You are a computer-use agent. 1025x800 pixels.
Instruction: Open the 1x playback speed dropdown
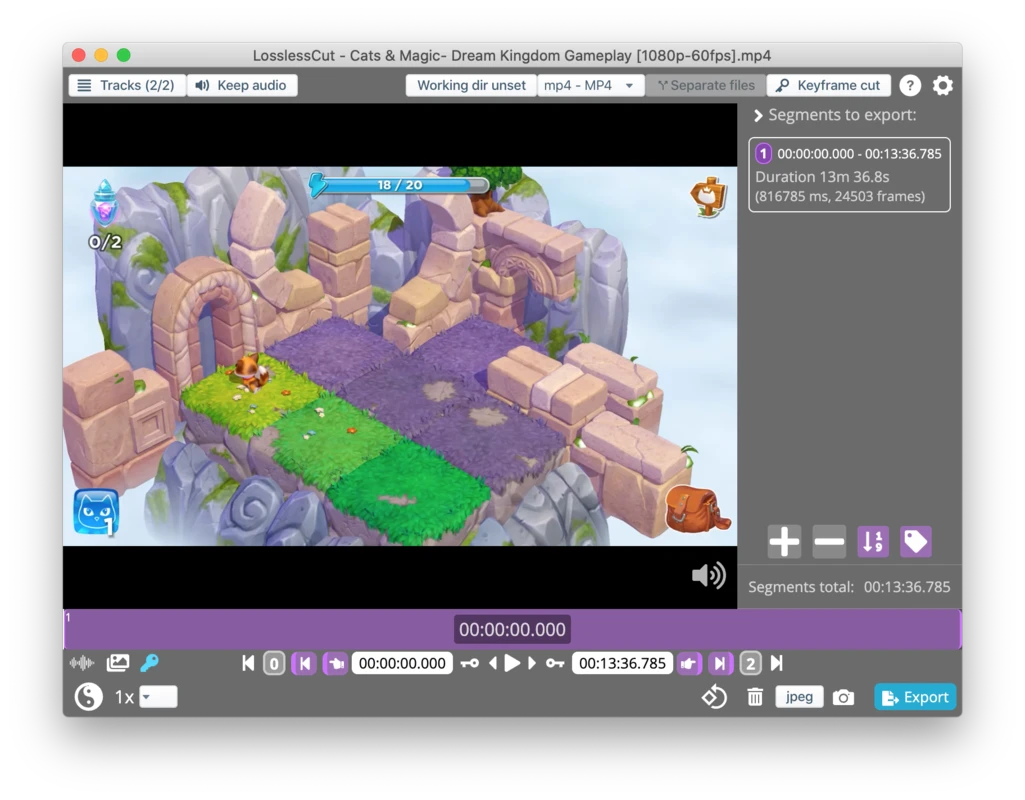click(158, 697)
